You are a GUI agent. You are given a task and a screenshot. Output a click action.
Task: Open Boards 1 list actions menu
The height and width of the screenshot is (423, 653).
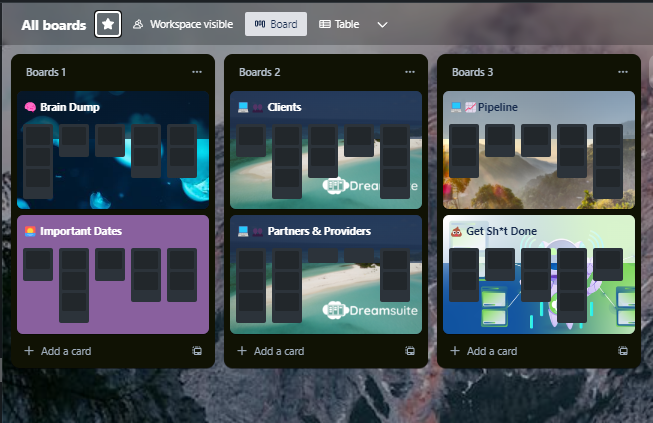click(197, 72)
